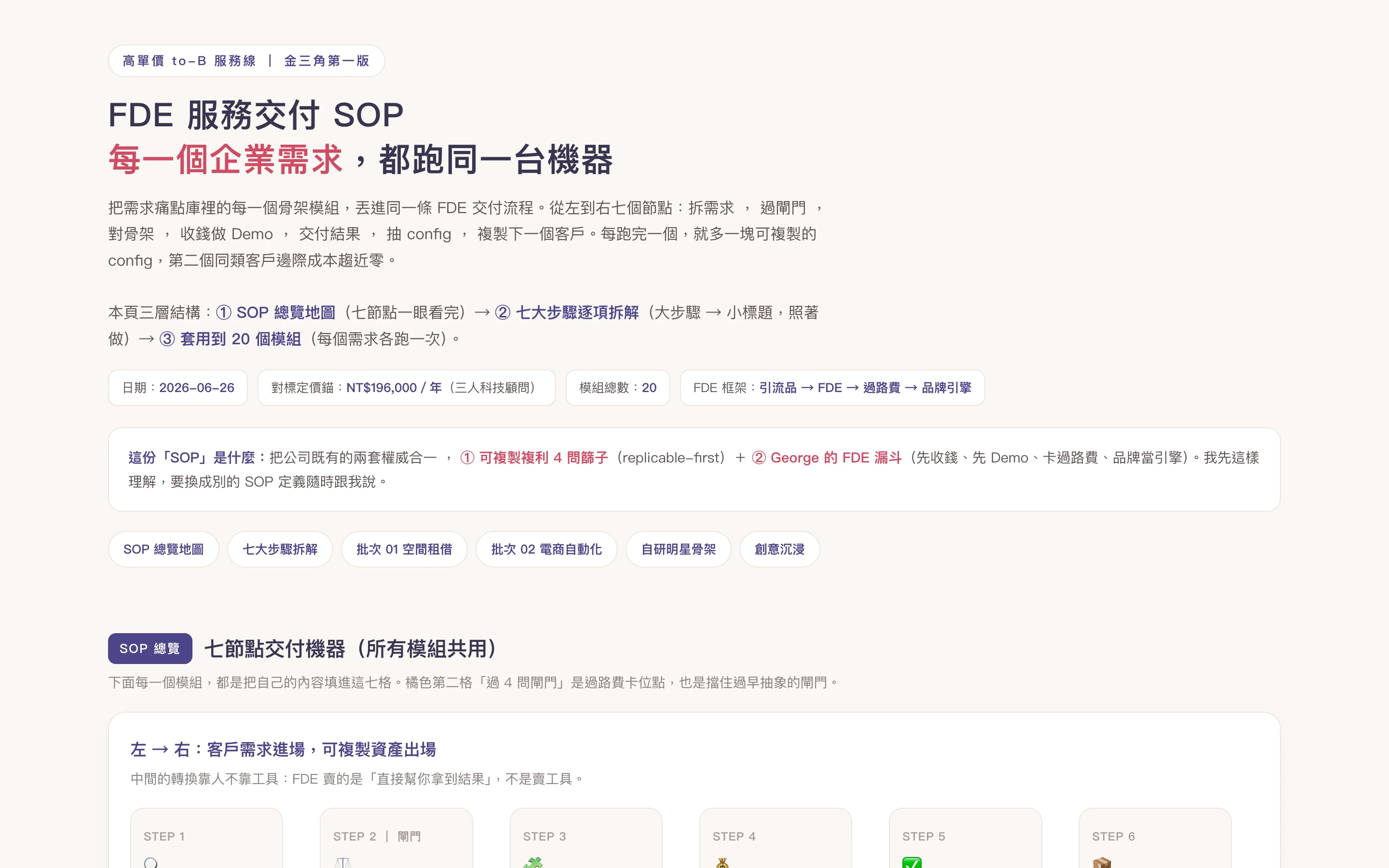Jump to 七大步驟拆解 section pill
Screen dimensions: 1389x868
(280, 549)
